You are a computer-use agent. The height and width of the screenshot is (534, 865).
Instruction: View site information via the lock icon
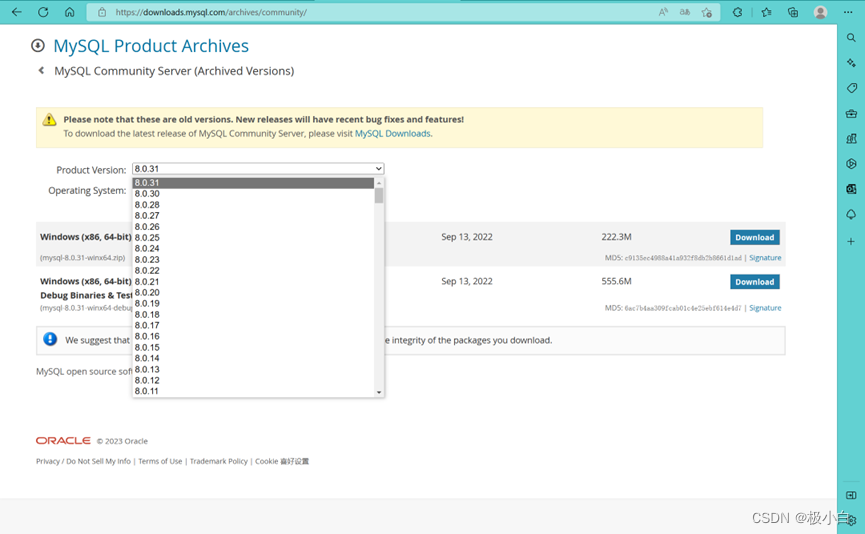[x=102, y=12]
